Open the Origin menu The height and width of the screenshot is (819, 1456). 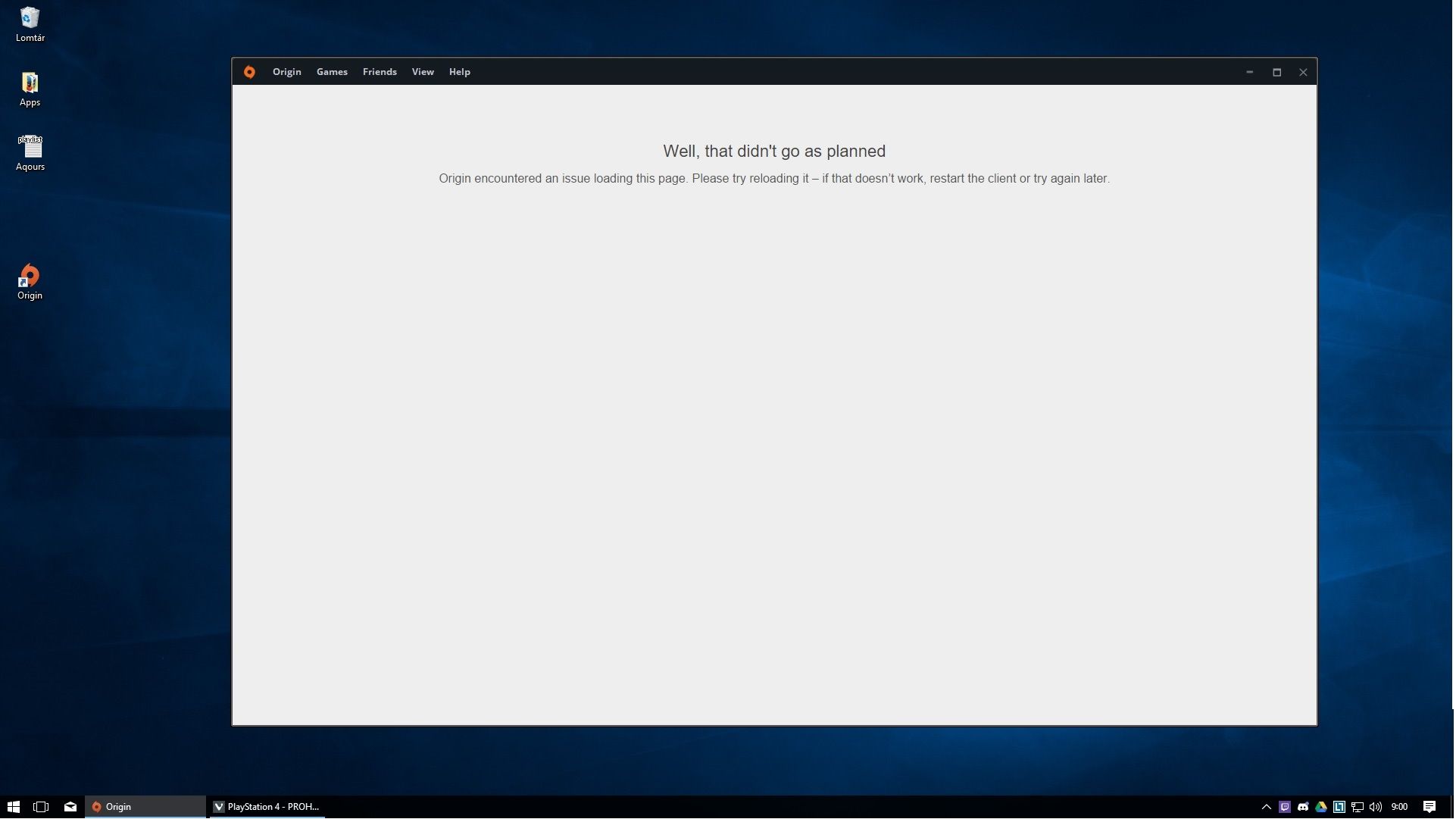point(287,72)
